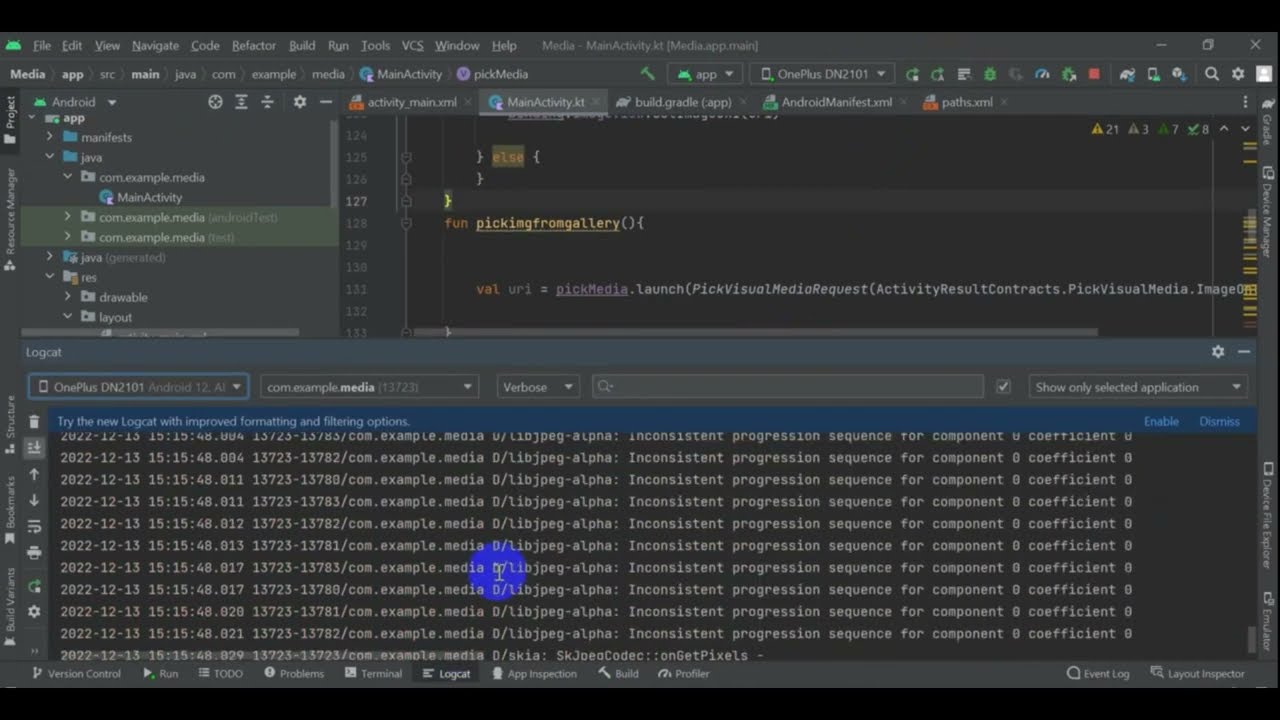Click the green Debug app bug icon
The image size is (1280, 720).
click(x=990, y=74)
